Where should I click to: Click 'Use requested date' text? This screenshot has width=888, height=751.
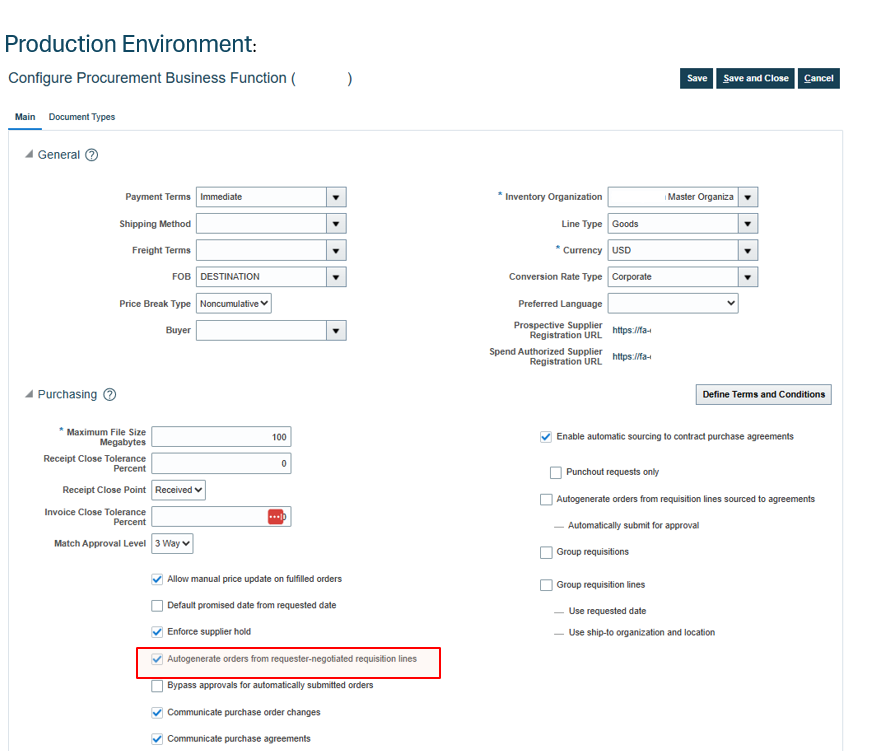(x=607, y=611)
